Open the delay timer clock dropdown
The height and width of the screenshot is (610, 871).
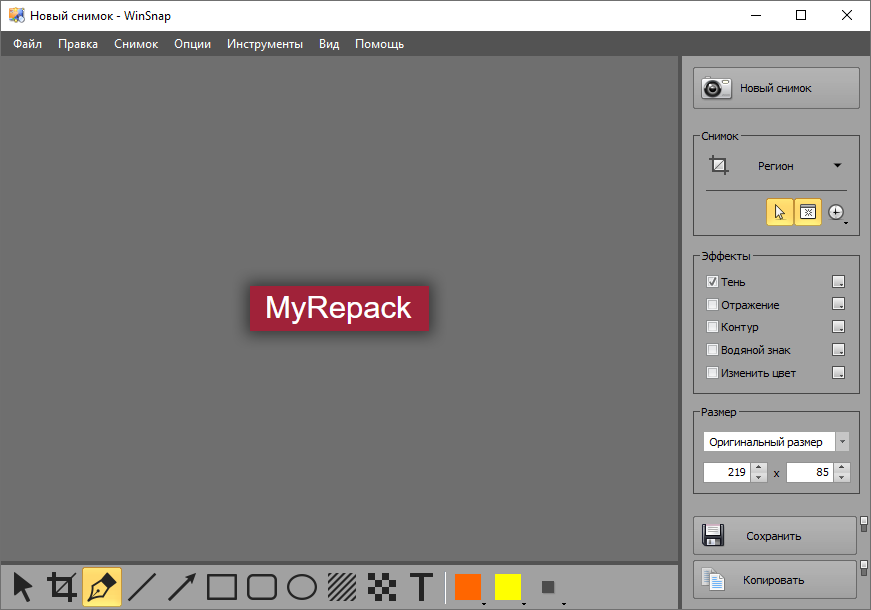(x=837, y=213)
